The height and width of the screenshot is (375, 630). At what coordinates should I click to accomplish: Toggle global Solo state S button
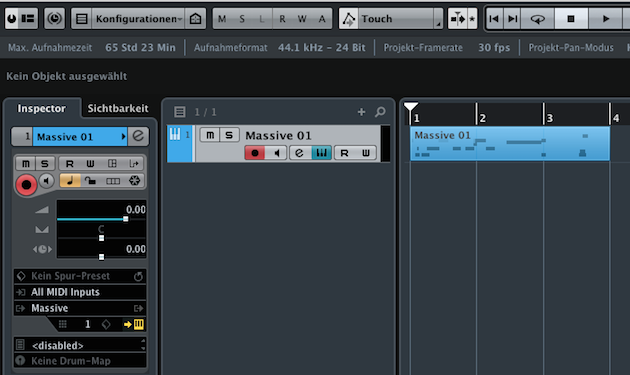(x=242, y=18)
